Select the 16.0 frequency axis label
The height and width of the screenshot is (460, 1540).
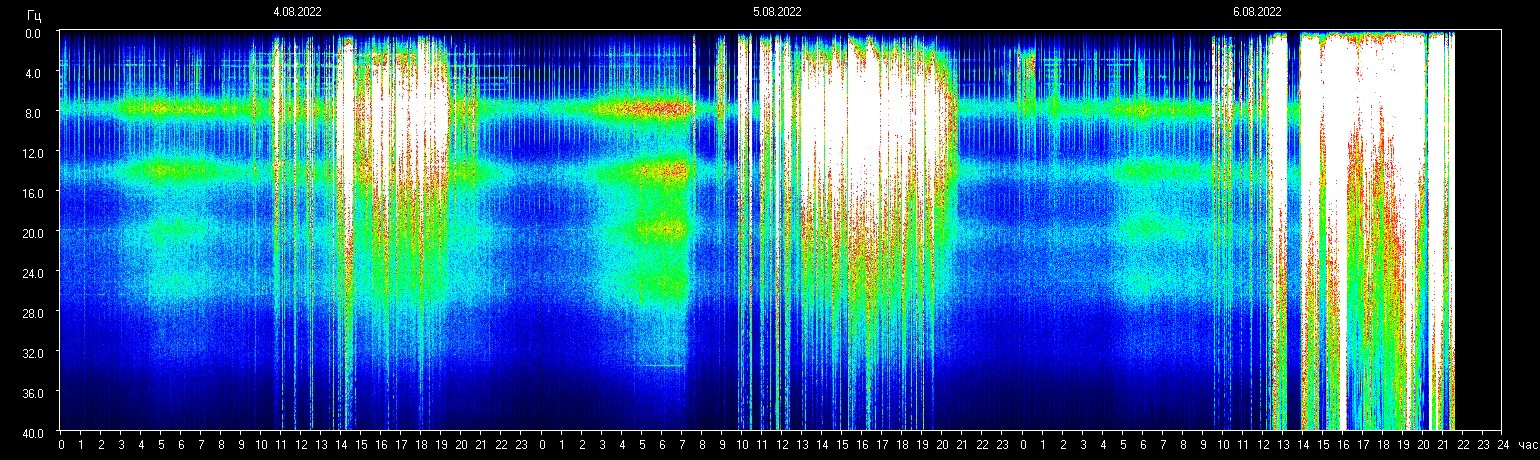[x=31, y=192]
